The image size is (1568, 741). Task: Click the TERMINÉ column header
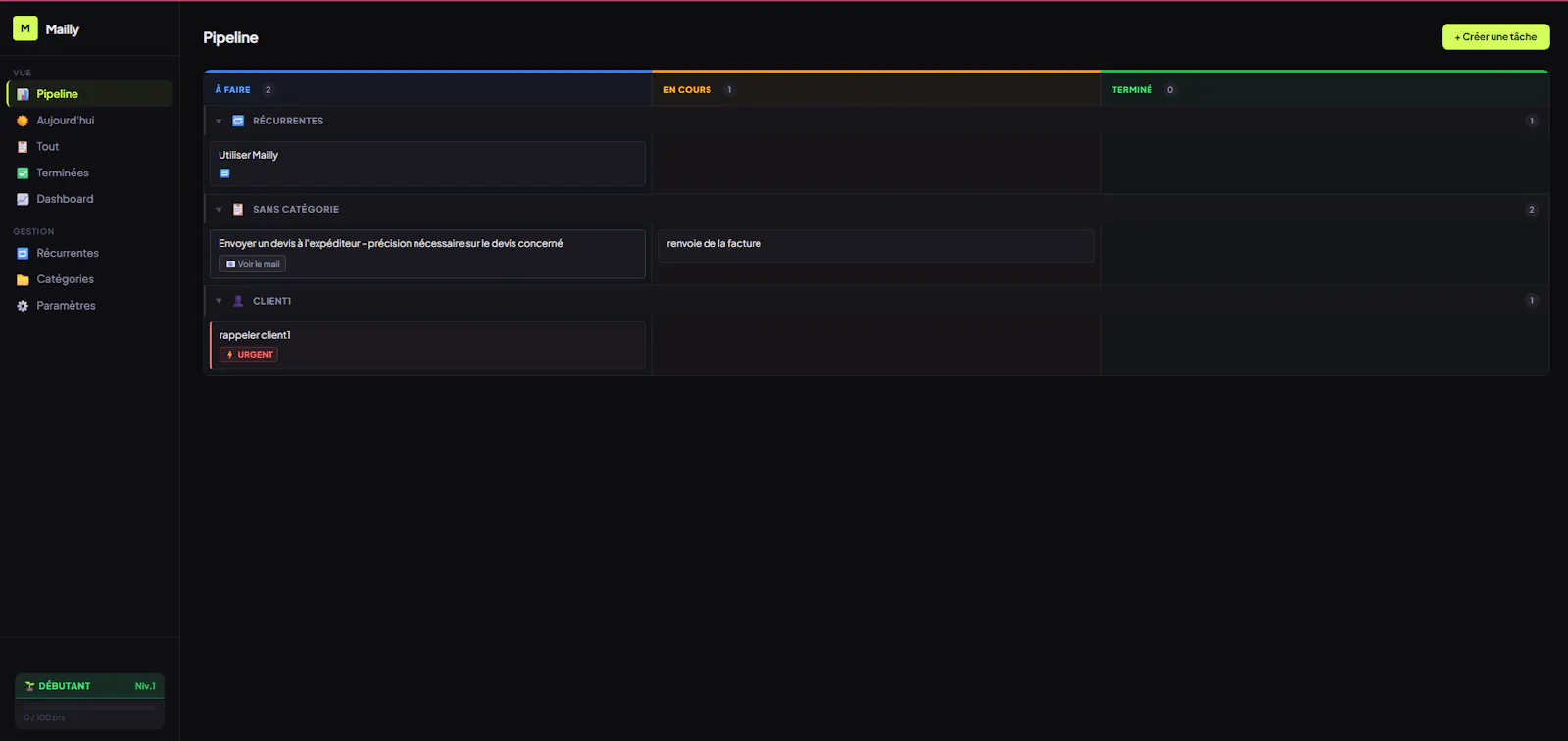click(x=1325, y=89)
